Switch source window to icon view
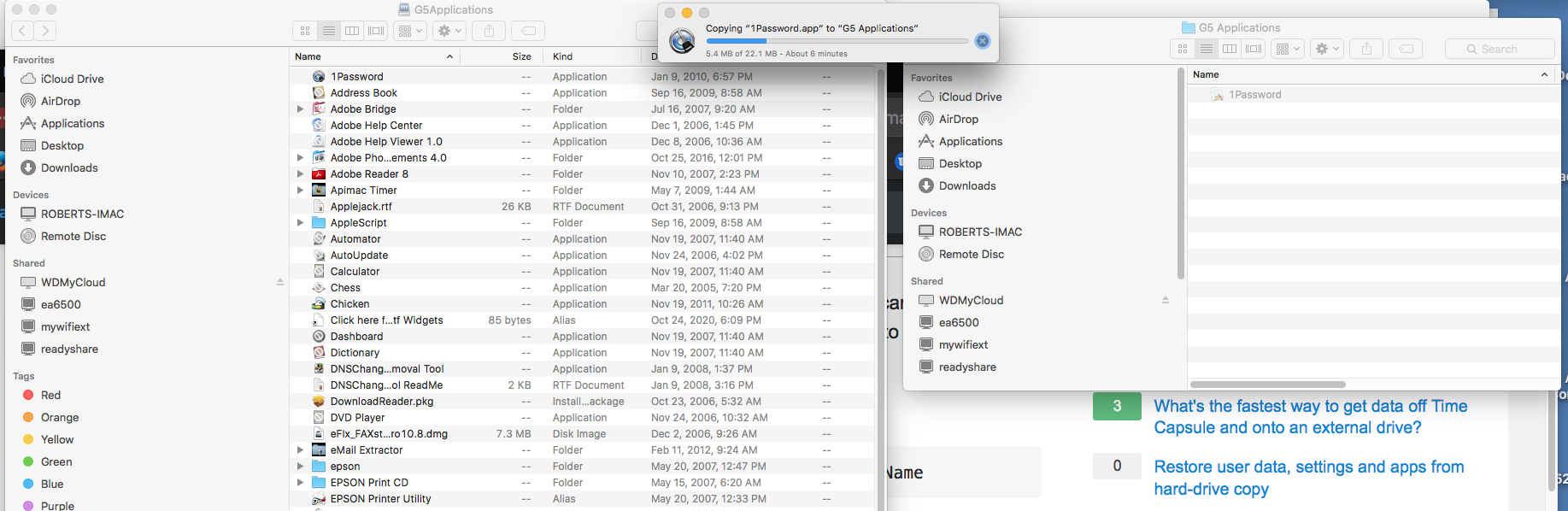1568x511 pixels. point(305,31)
